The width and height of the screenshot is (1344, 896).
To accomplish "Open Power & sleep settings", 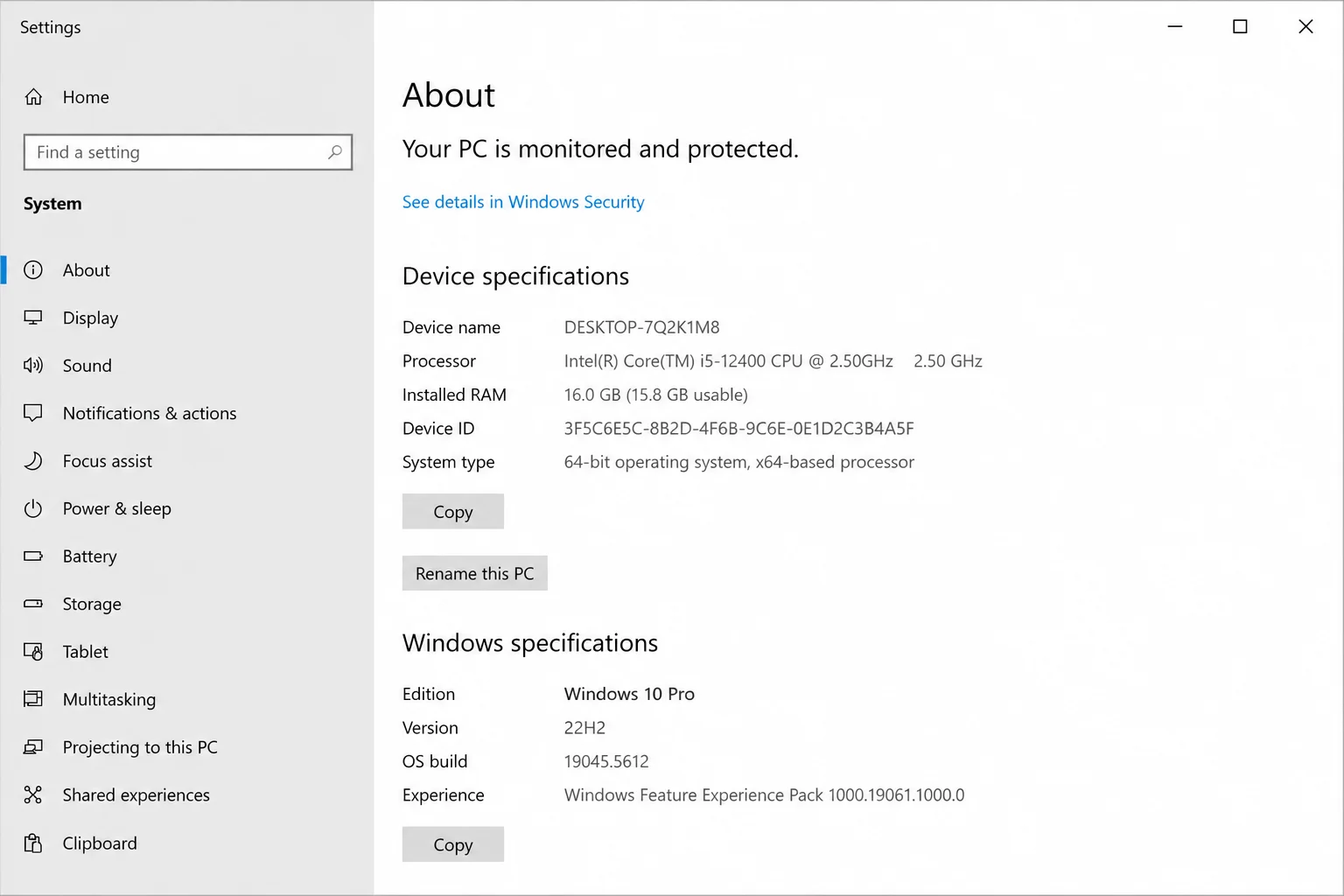I will 117,509.
